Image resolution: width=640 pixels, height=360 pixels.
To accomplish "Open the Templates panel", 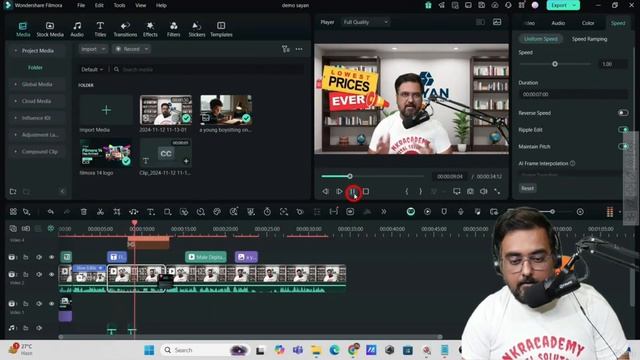I will [x=221, y=29].
